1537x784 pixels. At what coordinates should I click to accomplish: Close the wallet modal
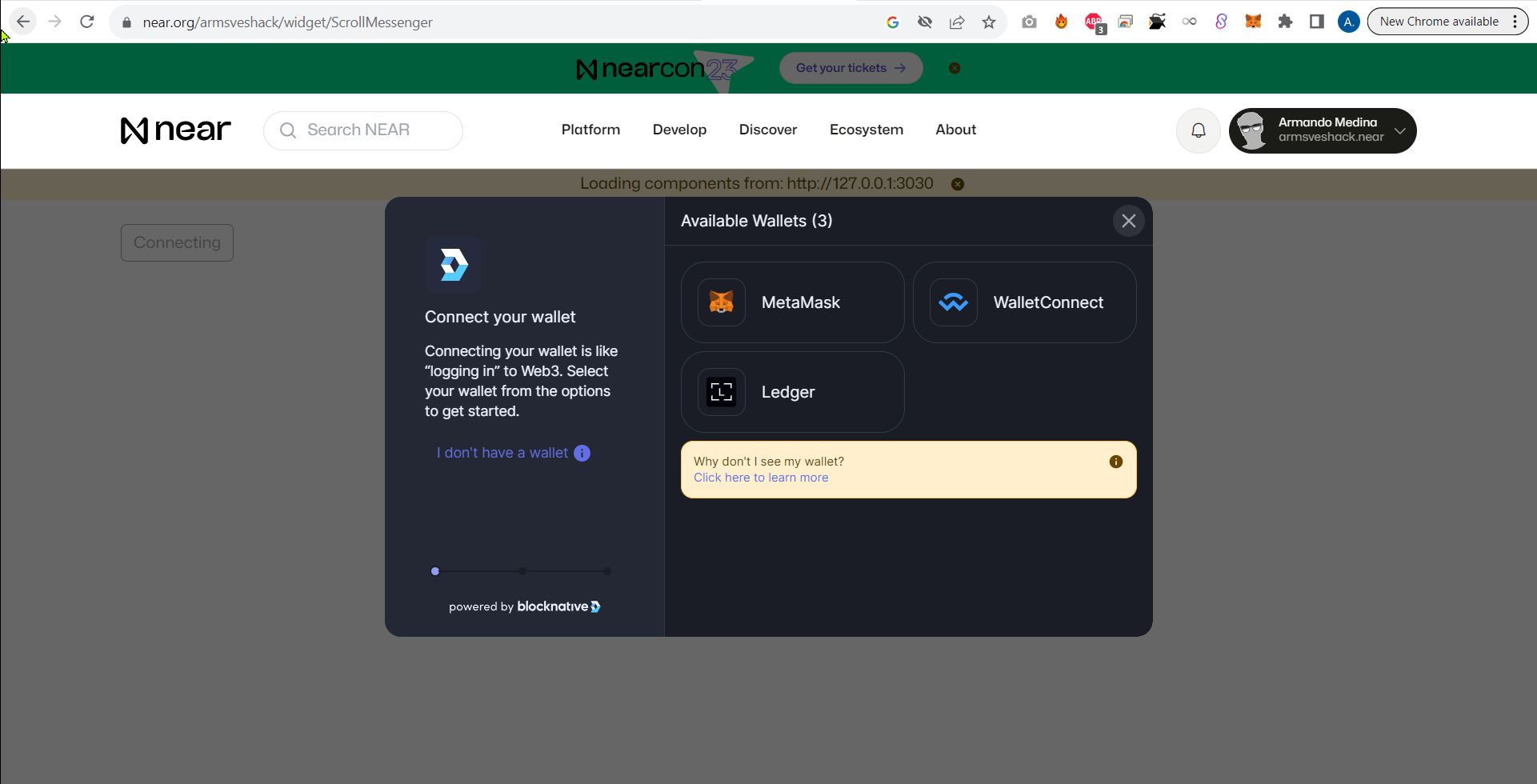(x=1128, y=221)
